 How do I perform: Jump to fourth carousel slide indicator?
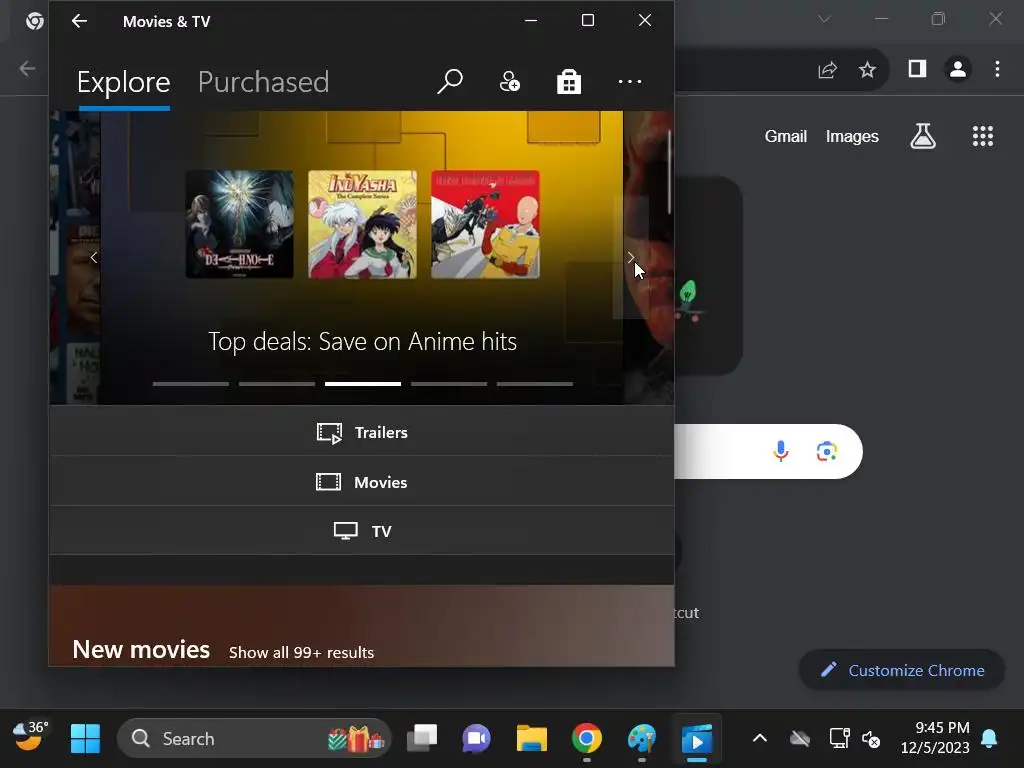(449, 384)
